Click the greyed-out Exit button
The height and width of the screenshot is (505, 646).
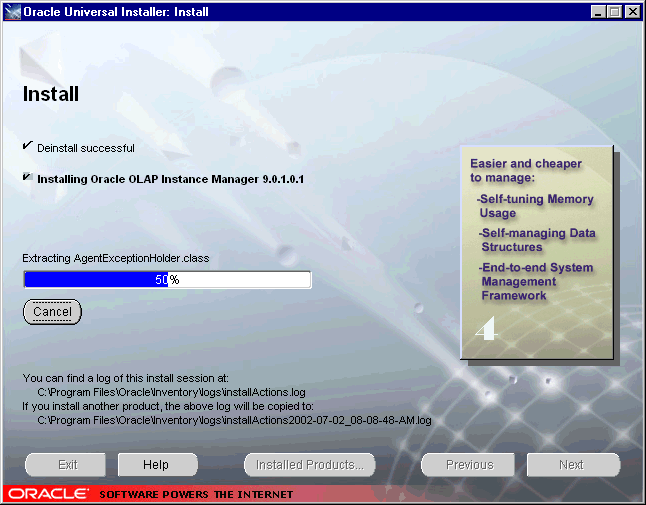(65, 465)
